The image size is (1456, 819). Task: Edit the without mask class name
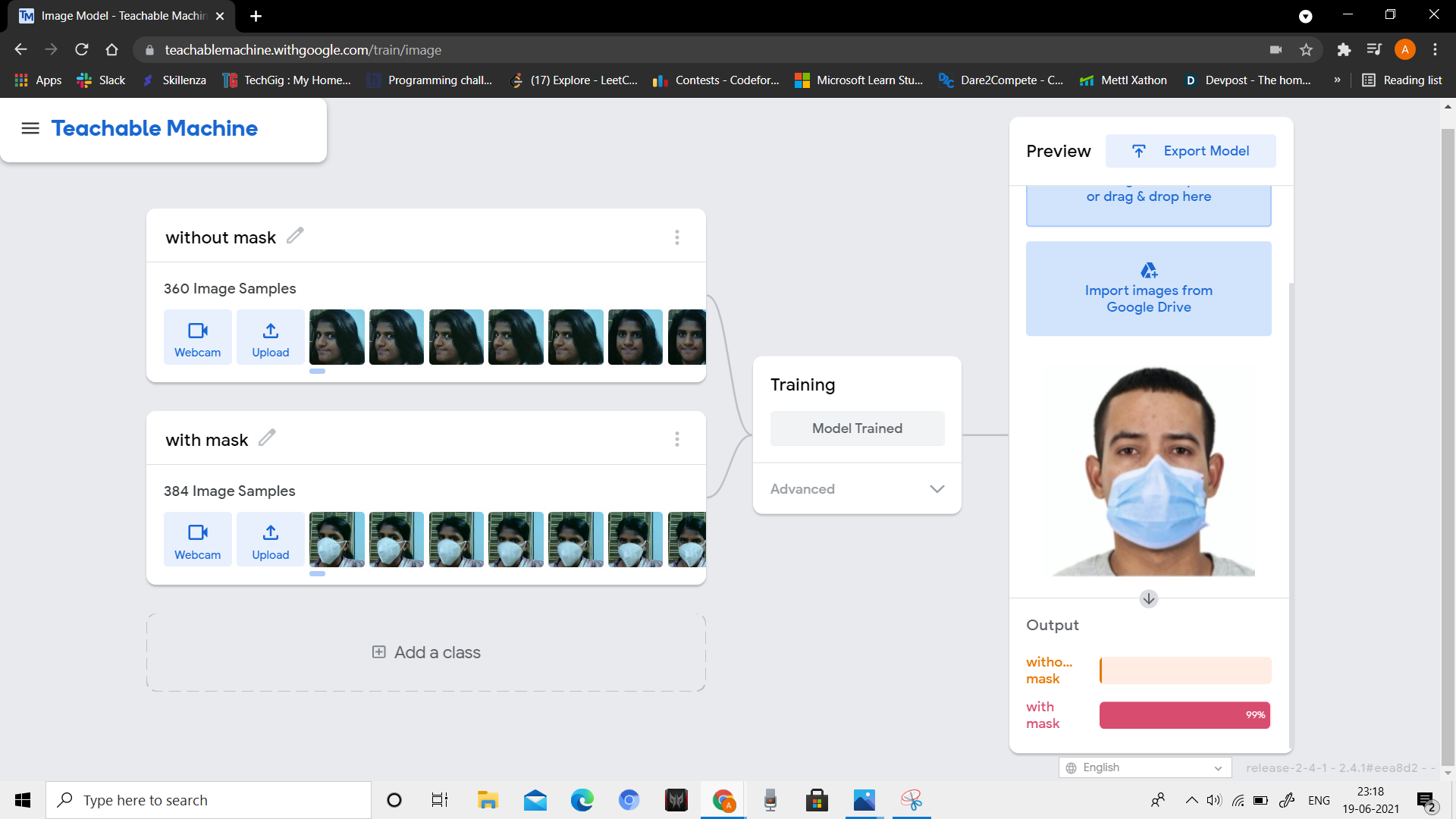pyautogui.click(x=295, y=236)
